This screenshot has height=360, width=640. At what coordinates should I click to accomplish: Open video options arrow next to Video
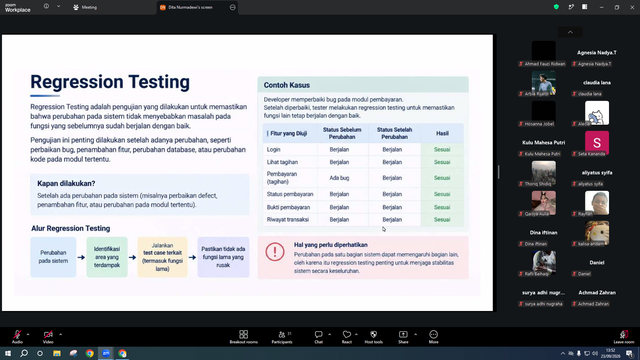[x=60, y=334]
